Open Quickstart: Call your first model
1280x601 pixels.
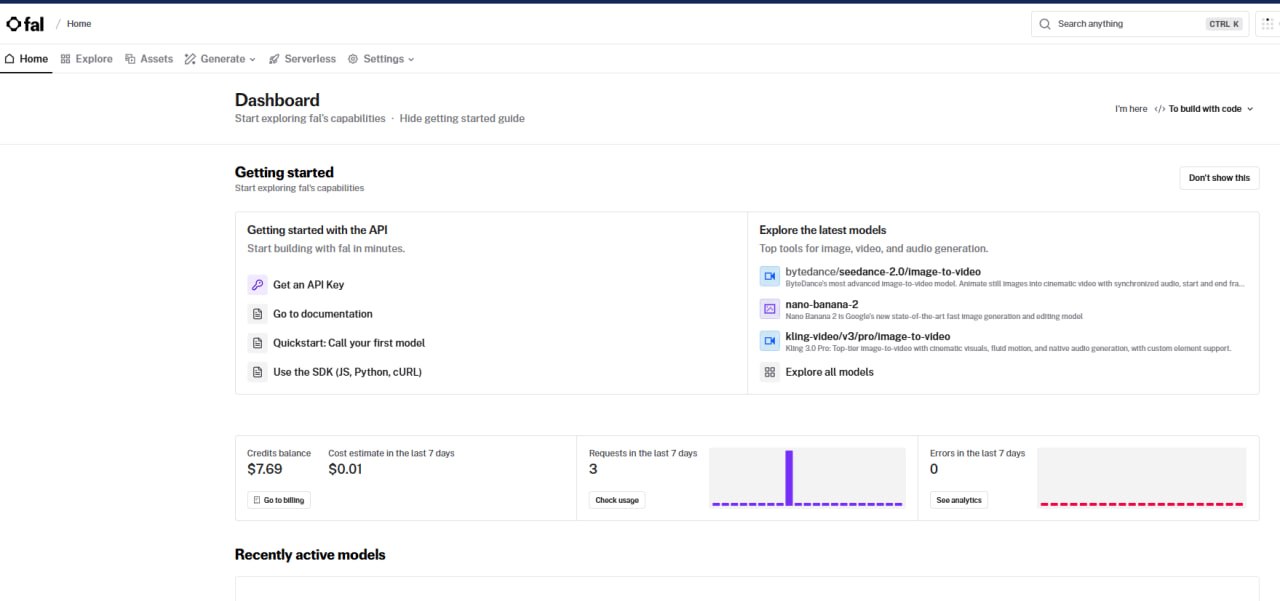(x=349, y=343)
